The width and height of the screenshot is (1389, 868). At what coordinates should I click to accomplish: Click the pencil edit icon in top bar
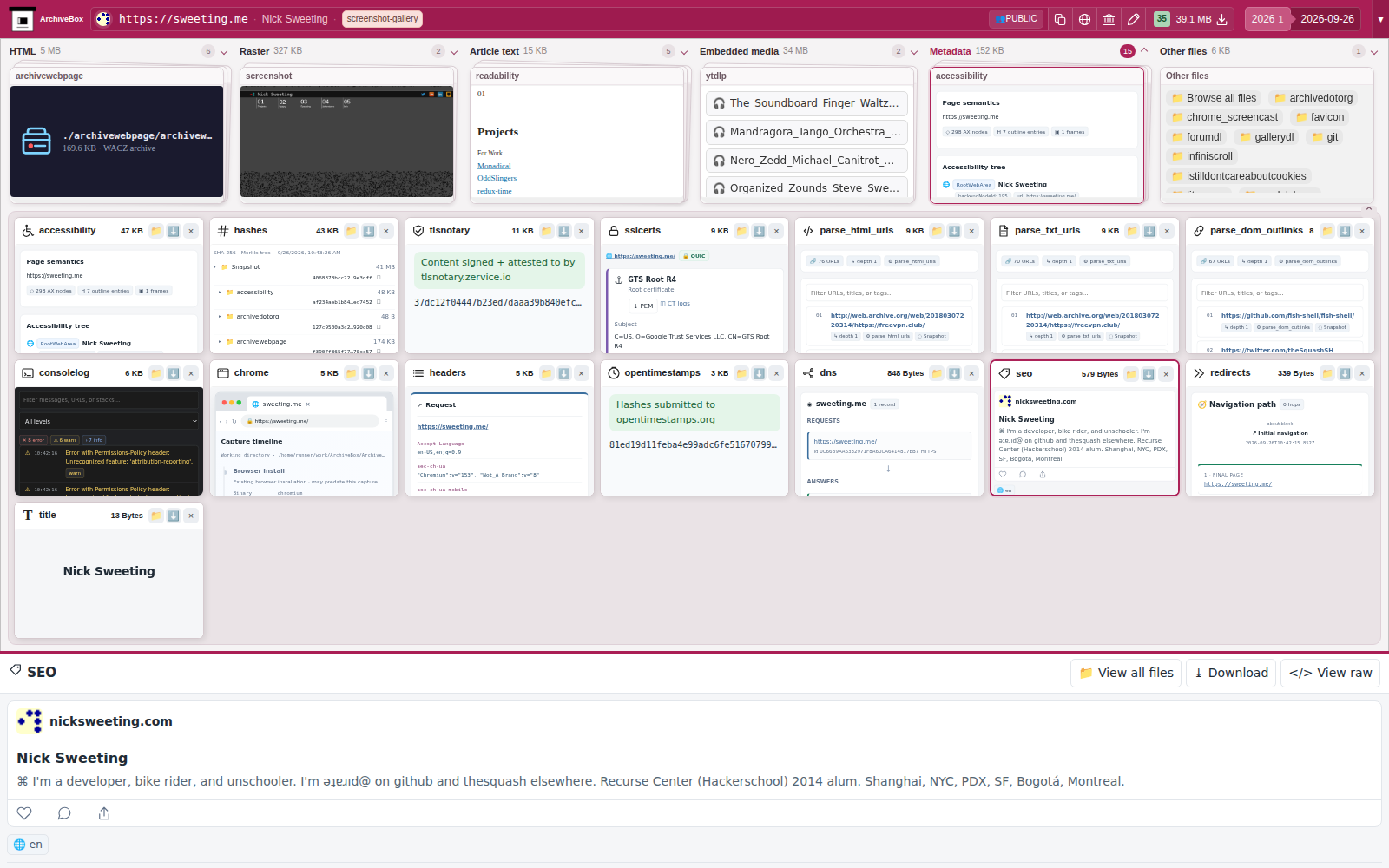point(1133,19)
